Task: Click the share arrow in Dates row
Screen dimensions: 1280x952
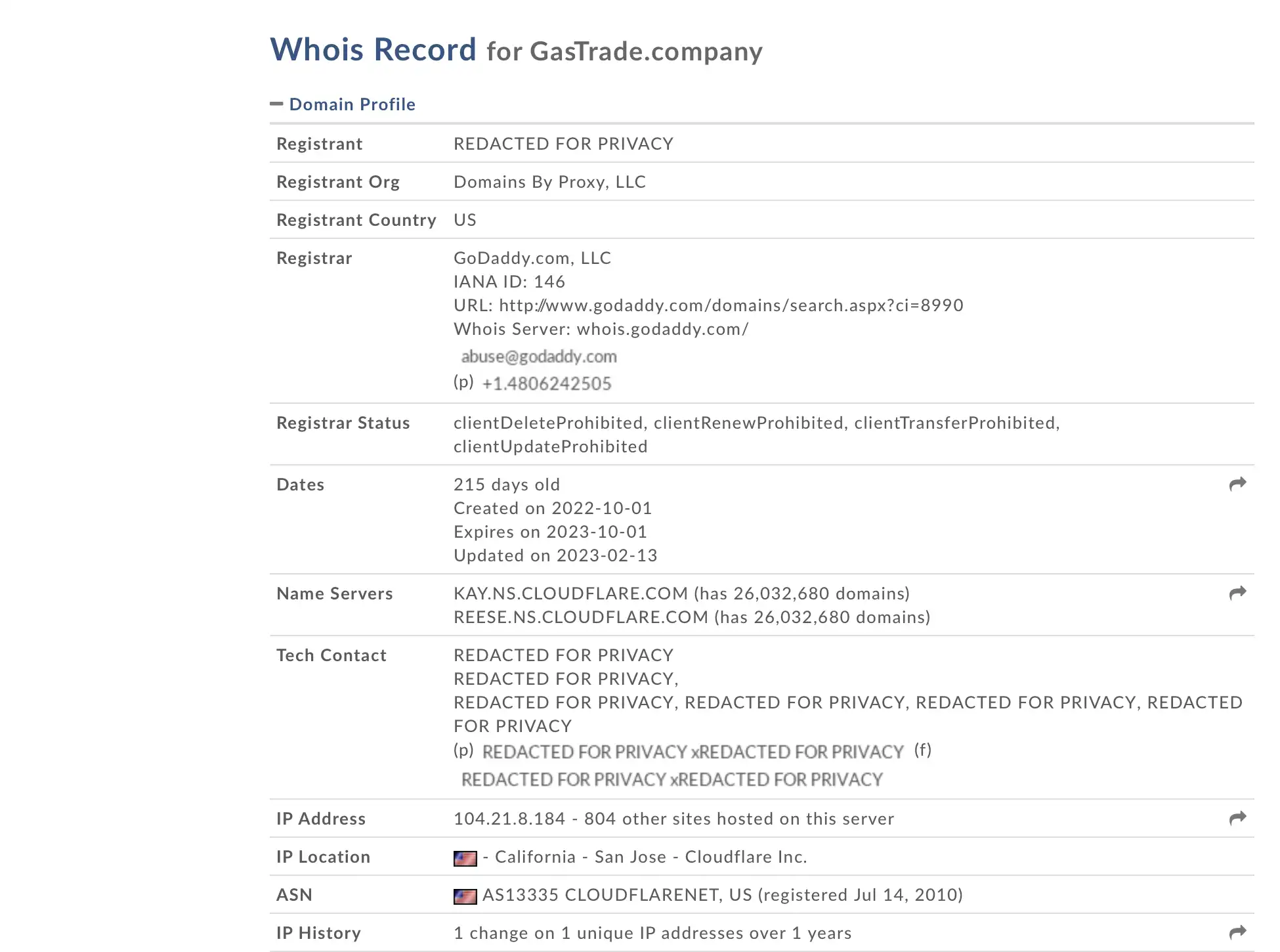Action: click(x=1237, y=485)
